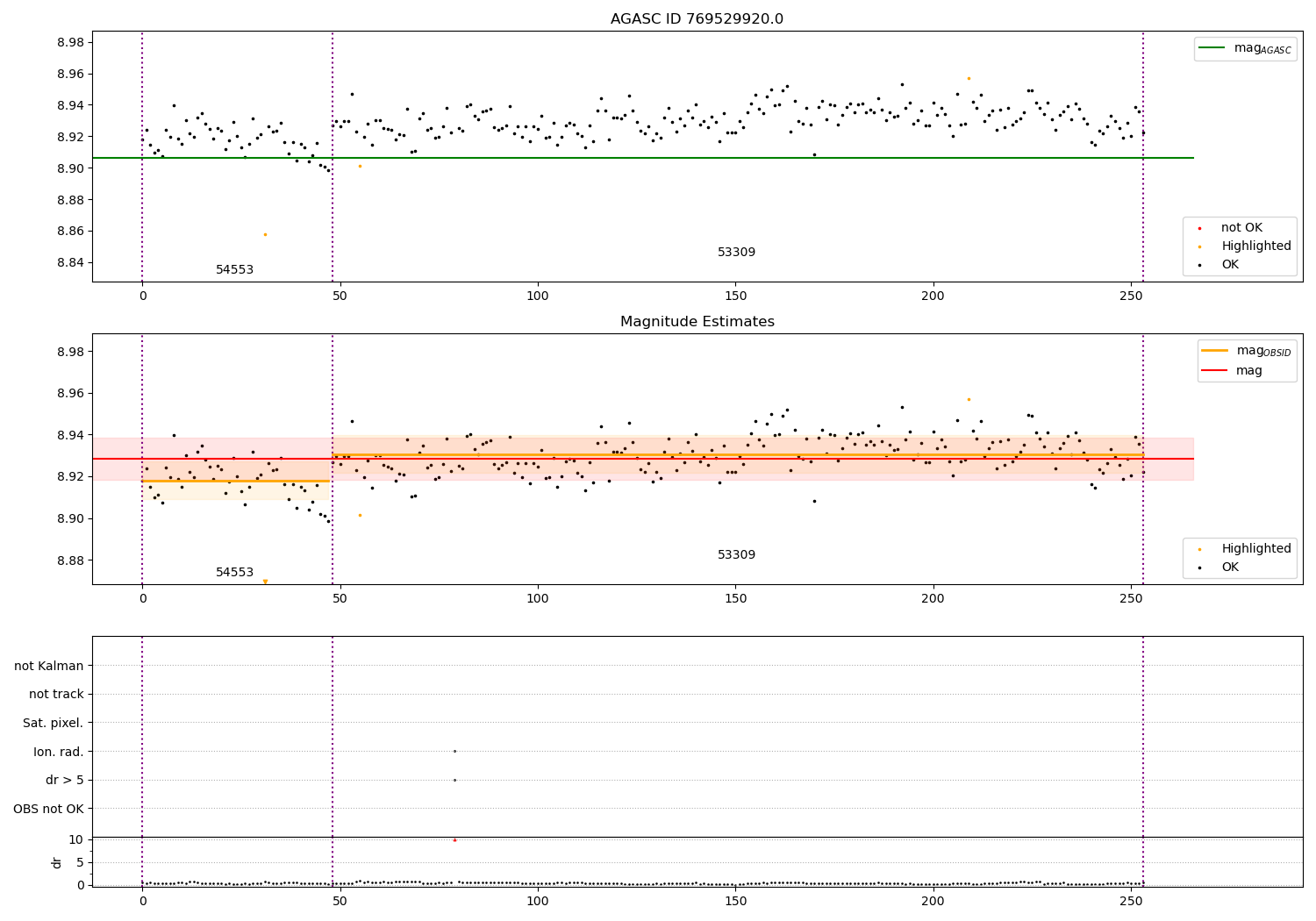Click obsid label 53309 in the top plot
The width and height of the screenshot is (1316, 921).
pyautogui.click(x=736, y=253)
